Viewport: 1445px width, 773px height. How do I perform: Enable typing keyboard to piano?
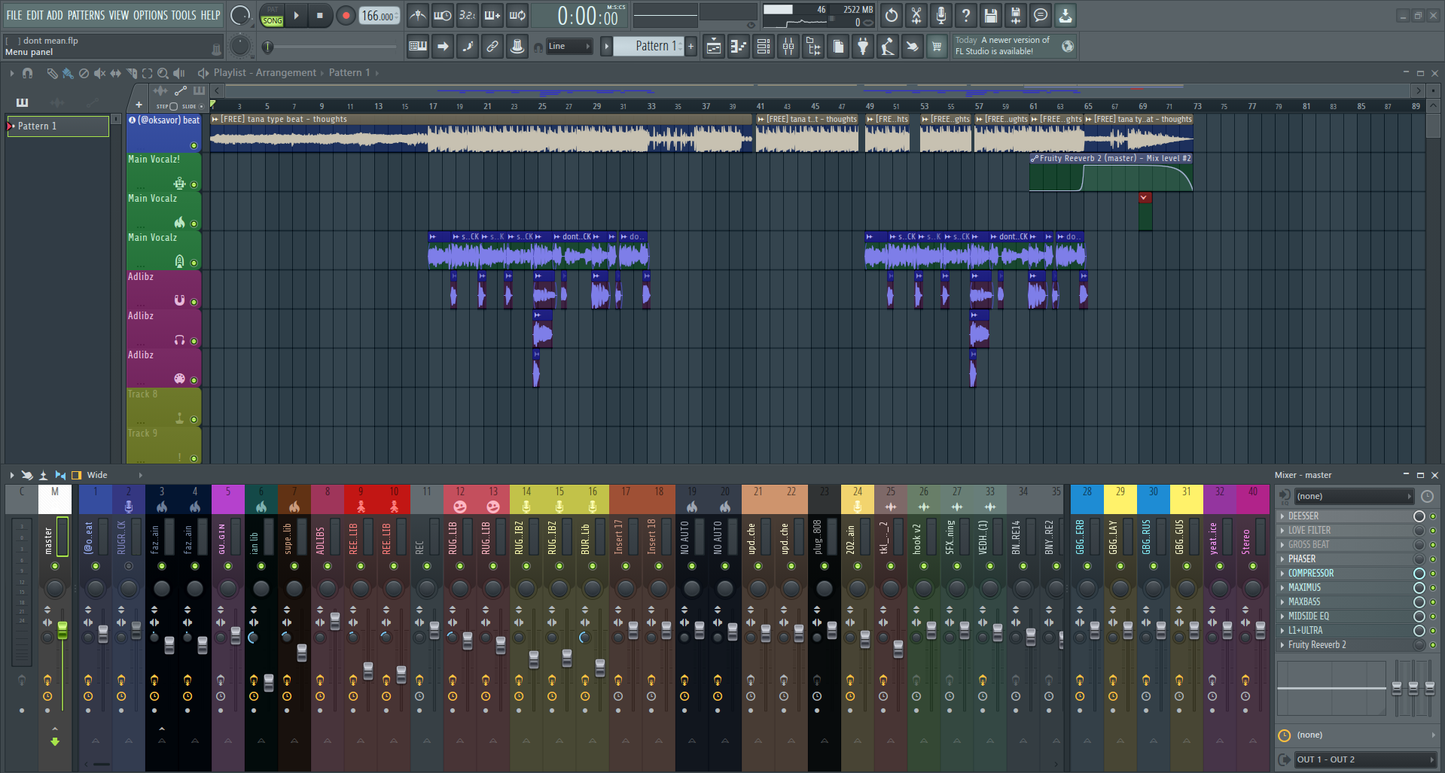(418, 46)
